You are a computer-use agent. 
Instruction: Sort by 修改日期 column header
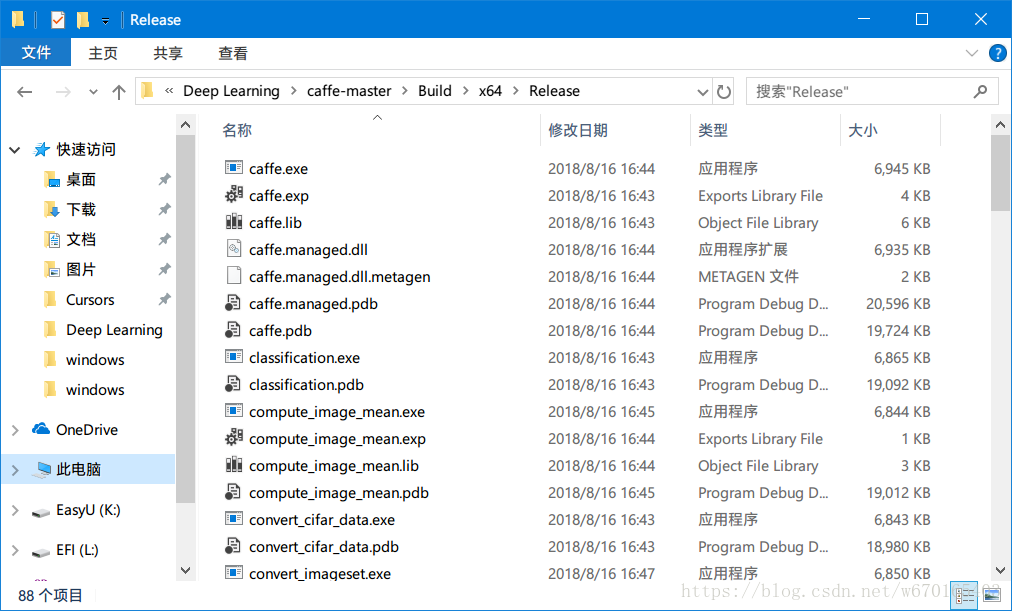(x=615, y=130)
